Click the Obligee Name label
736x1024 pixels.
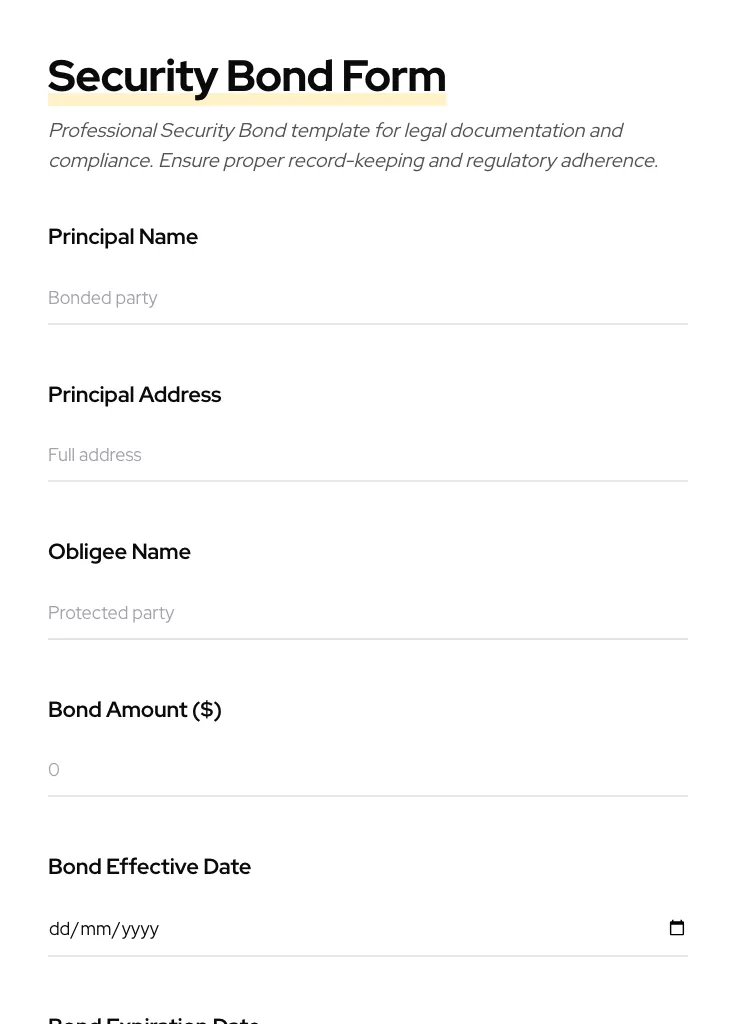click(x=119, y=552)
